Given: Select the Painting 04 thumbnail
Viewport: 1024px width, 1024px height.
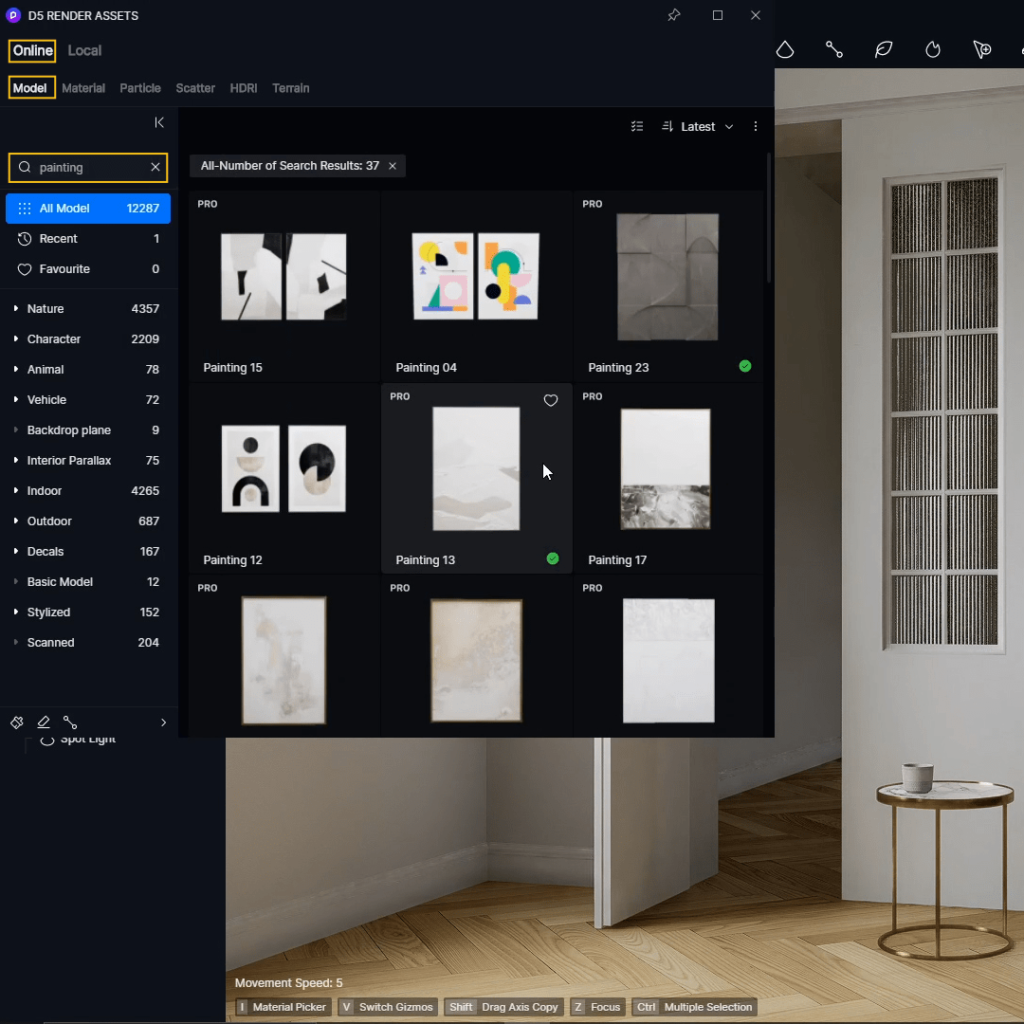Looking at the screenshot, I should click(x=476, y=277).
